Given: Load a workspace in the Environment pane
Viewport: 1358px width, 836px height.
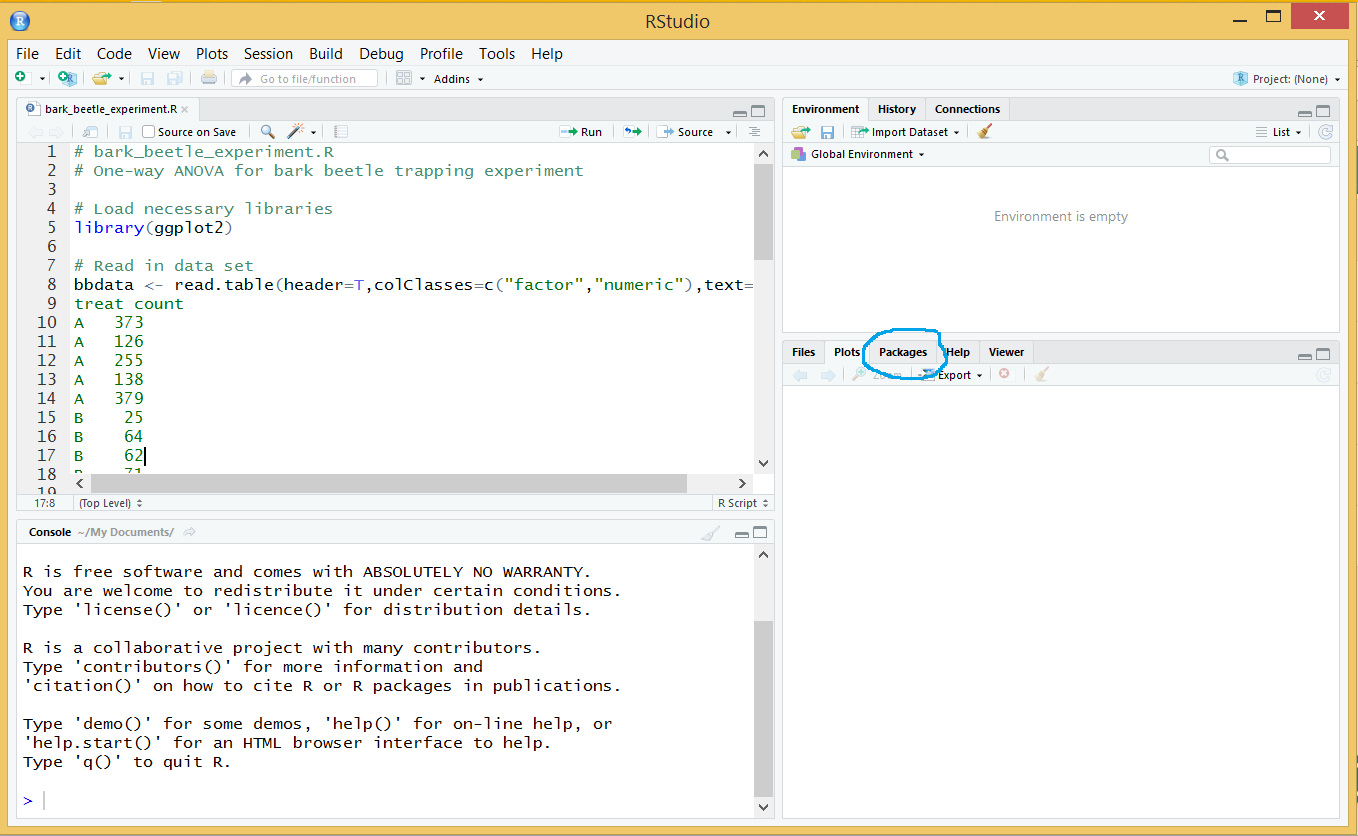Looking at the screenshot, I should [x=800, y=132].
